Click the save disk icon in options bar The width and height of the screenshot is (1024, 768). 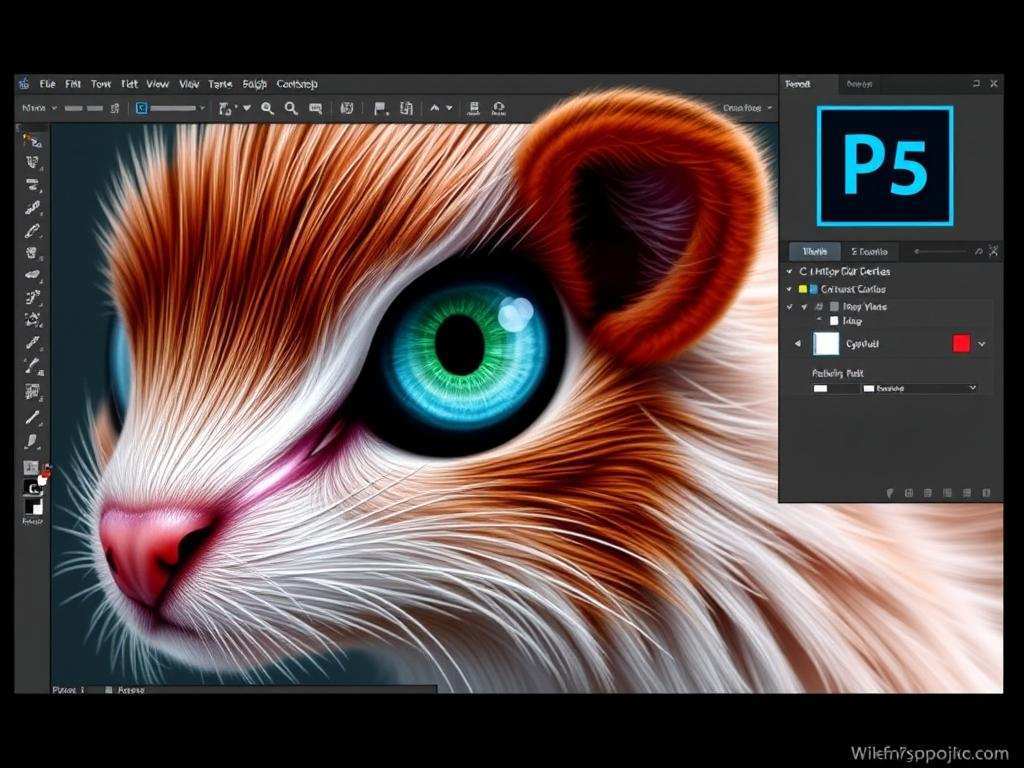tap(474, 108)
